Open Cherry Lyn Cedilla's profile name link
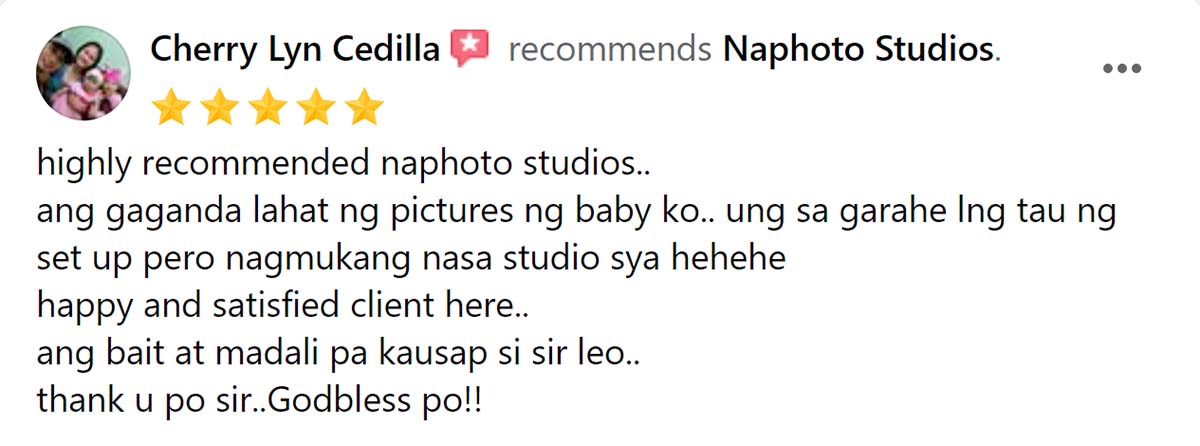The width and height of the screenshot is (1200, 446). [295, 49]
